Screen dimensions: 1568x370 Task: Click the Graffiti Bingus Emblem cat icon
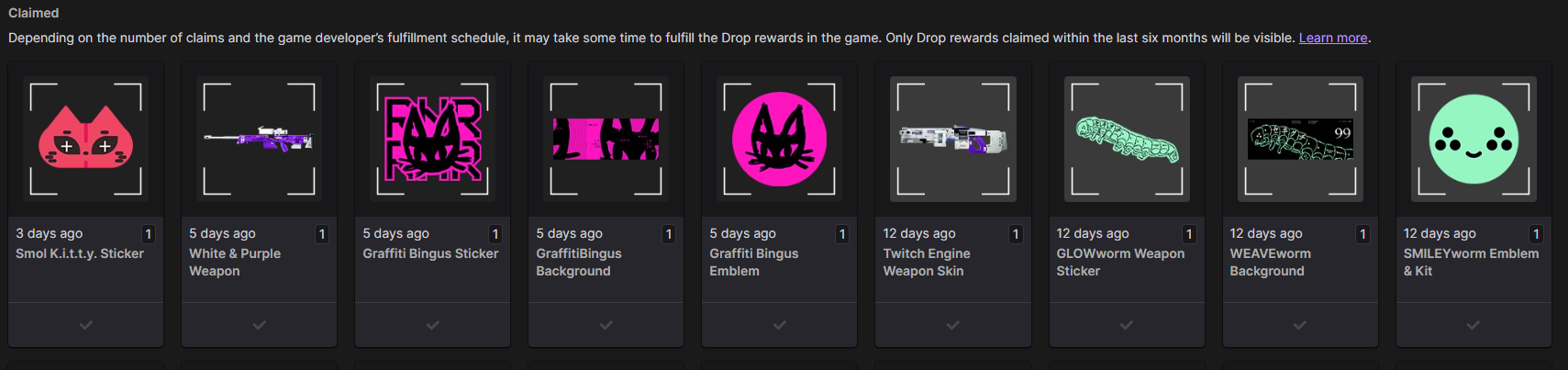click(x=779, y=140)
